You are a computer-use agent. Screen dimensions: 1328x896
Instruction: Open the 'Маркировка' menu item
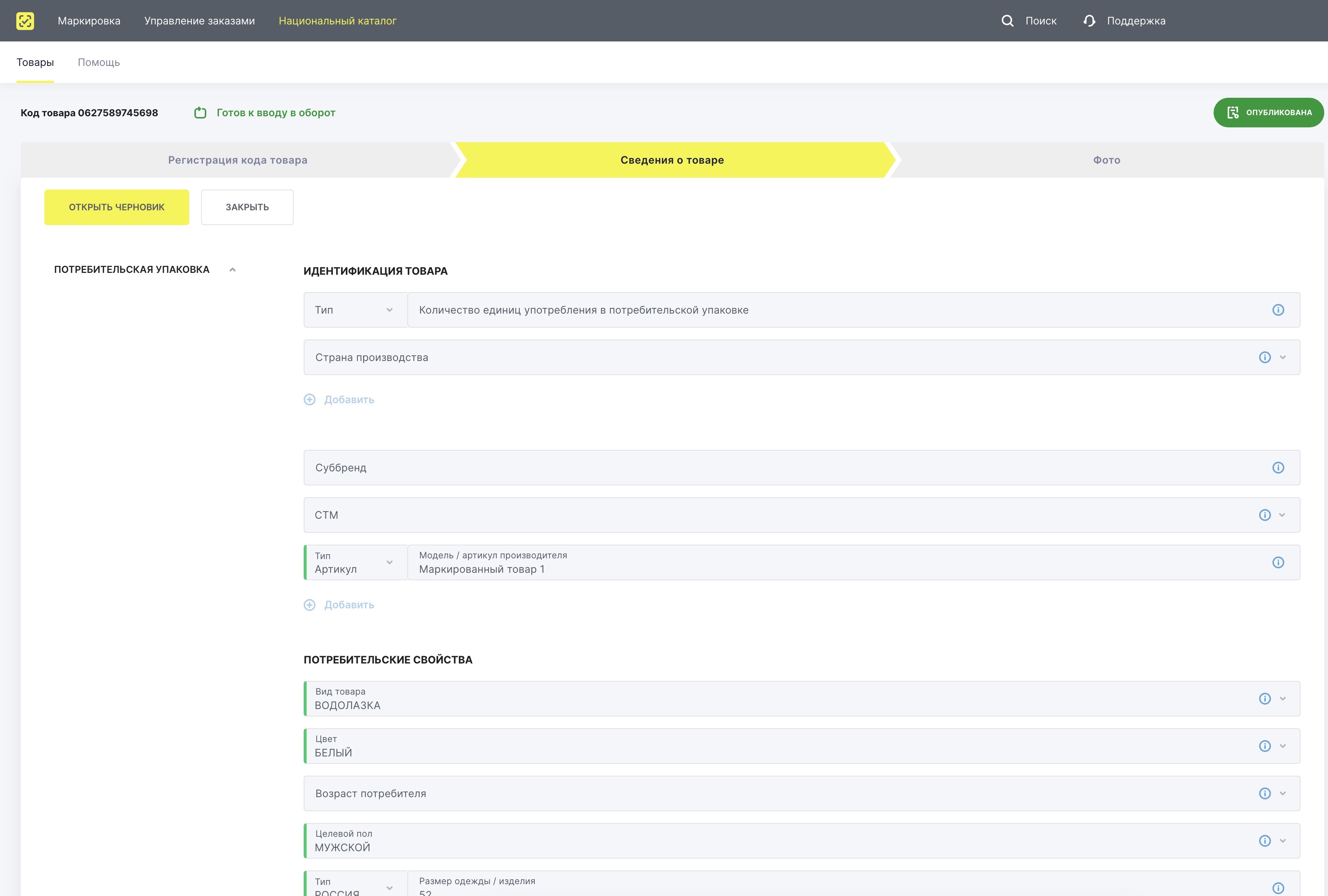click(x=89, y=21)
